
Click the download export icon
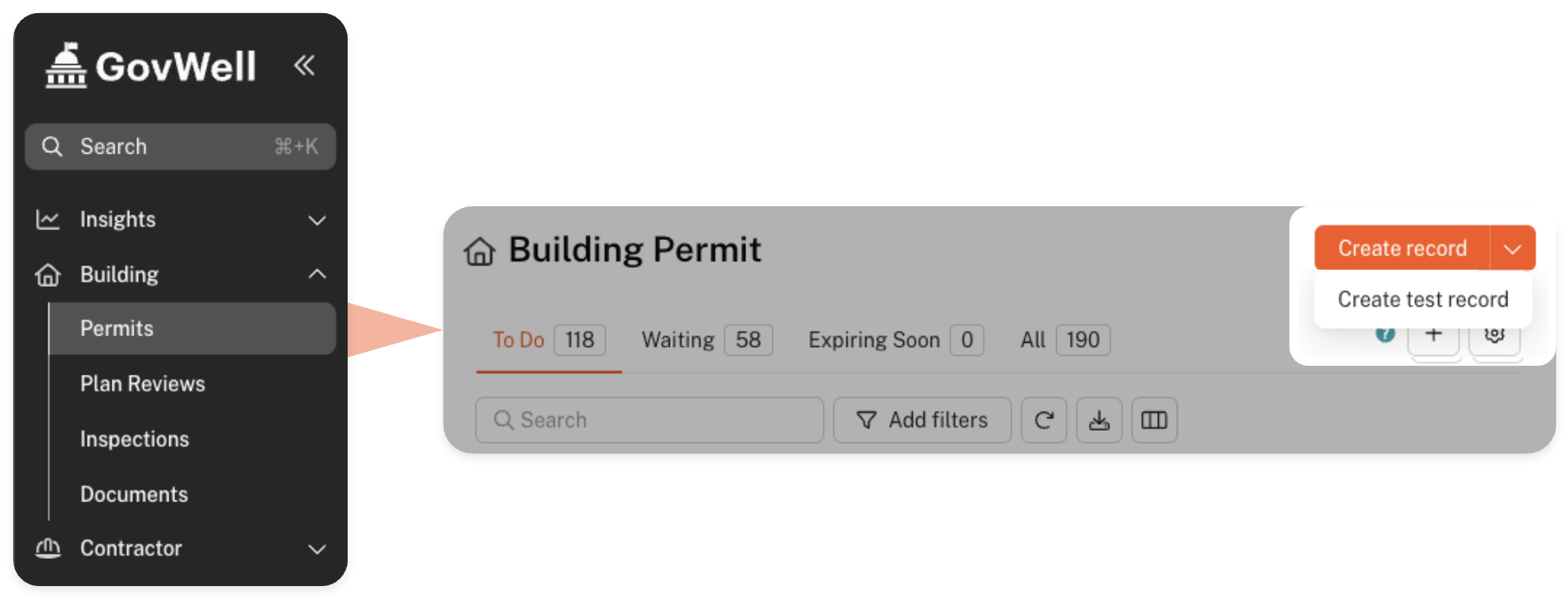click(1099, 420)
